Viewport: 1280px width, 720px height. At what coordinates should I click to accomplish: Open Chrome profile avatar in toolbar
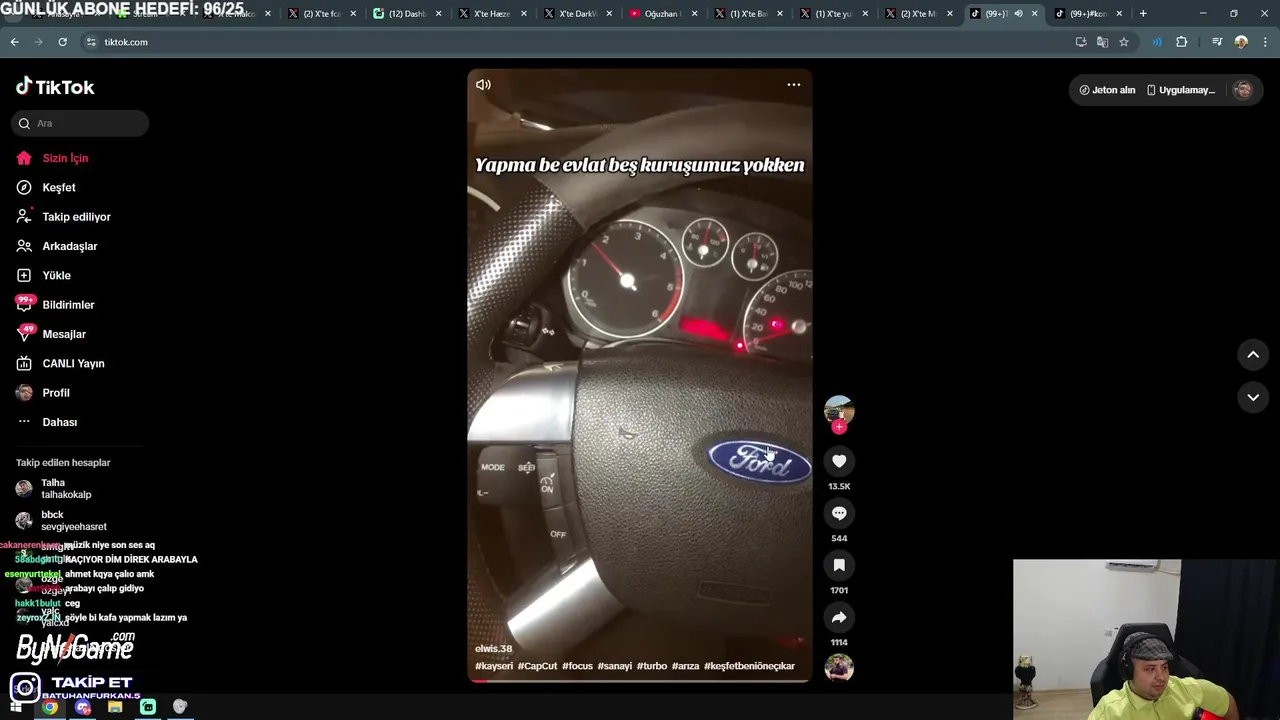pos(1241,42)
